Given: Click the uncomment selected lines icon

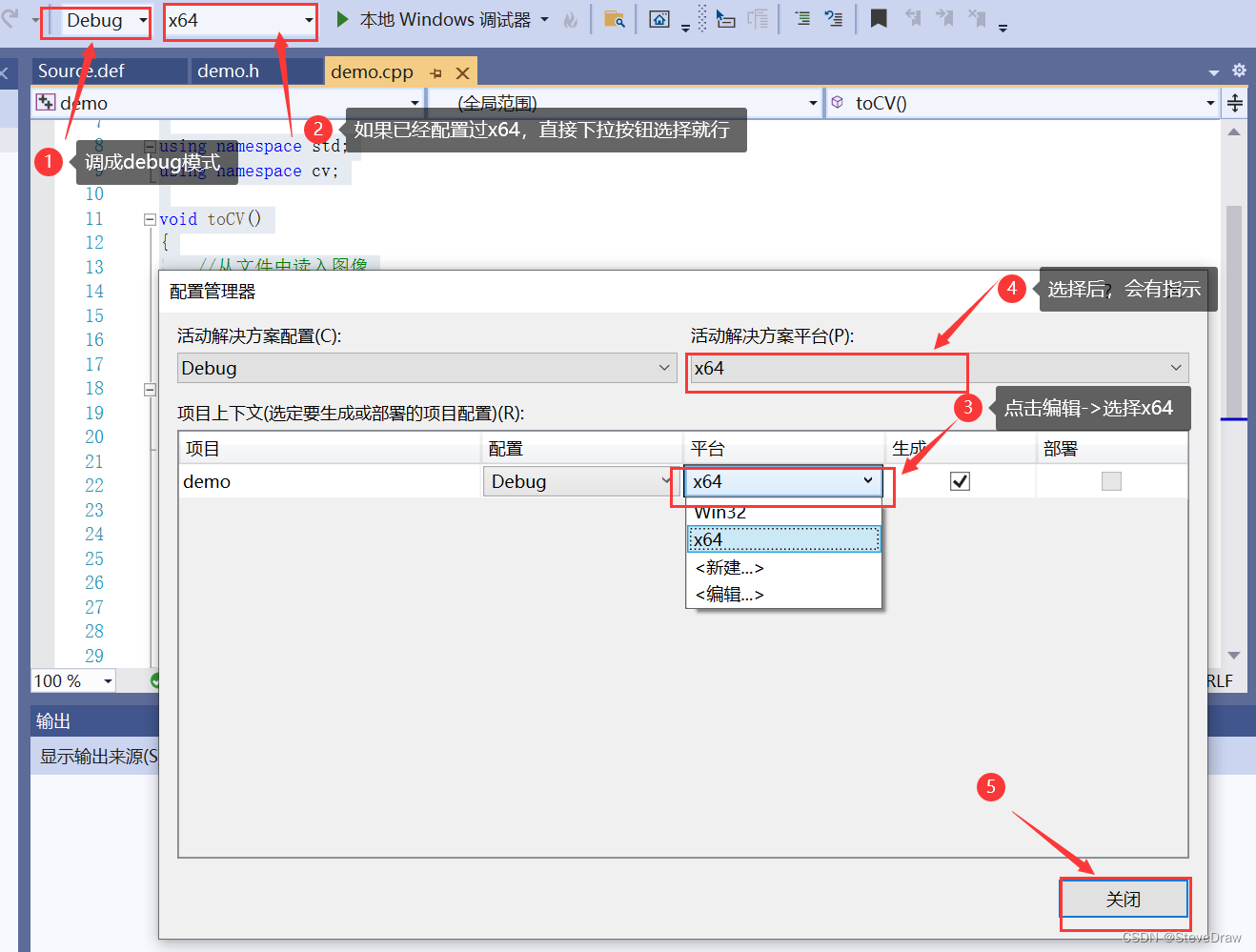Looking at the screenshot, I should 834,19.
